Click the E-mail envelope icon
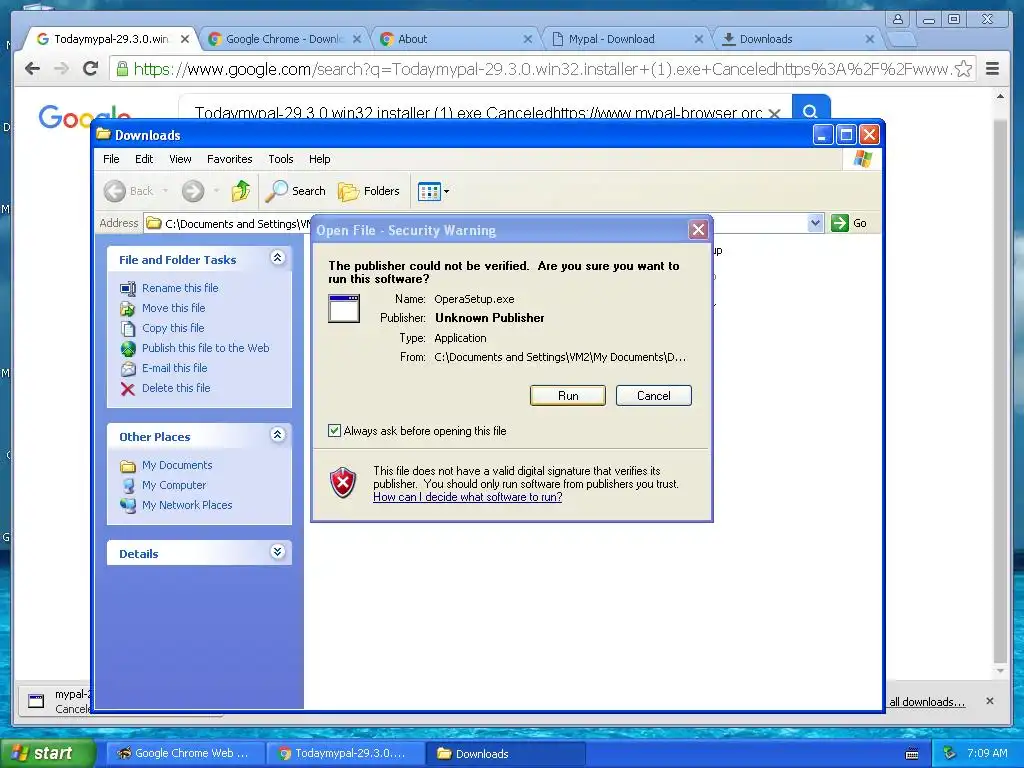 coord(128,369)
